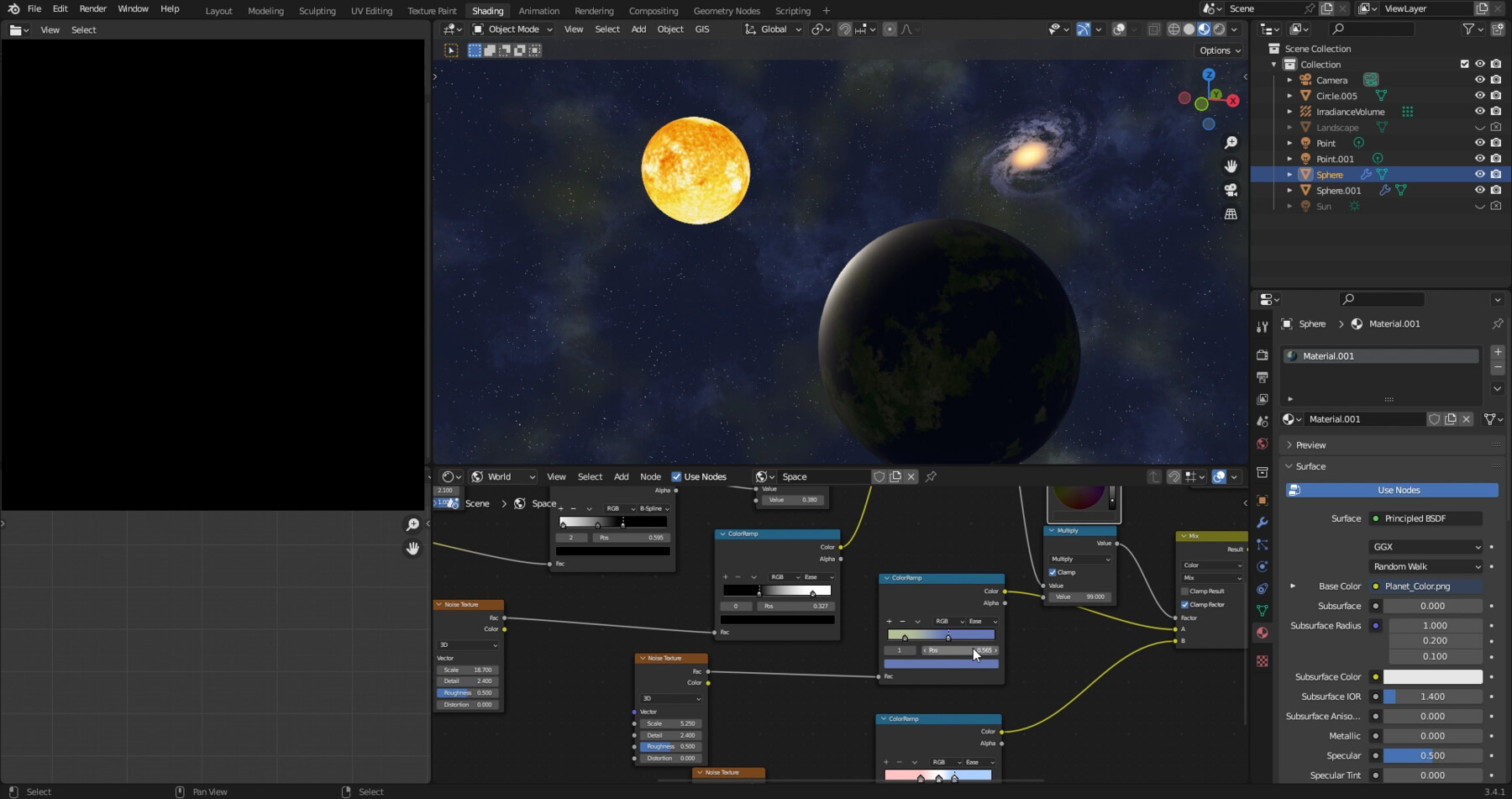Open the World shader type dropdown
Image resolution: width=1512 pixels, height=799 pixels.
click(x=501, y=476)
